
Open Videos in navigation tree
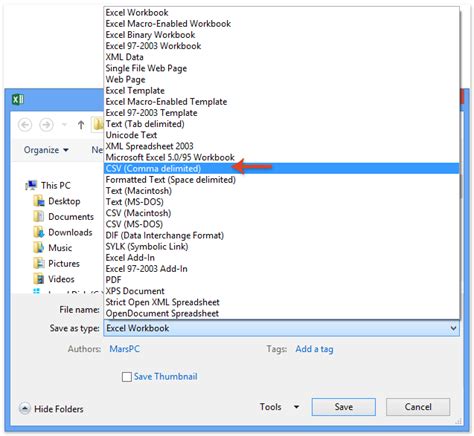pos(61,279)
